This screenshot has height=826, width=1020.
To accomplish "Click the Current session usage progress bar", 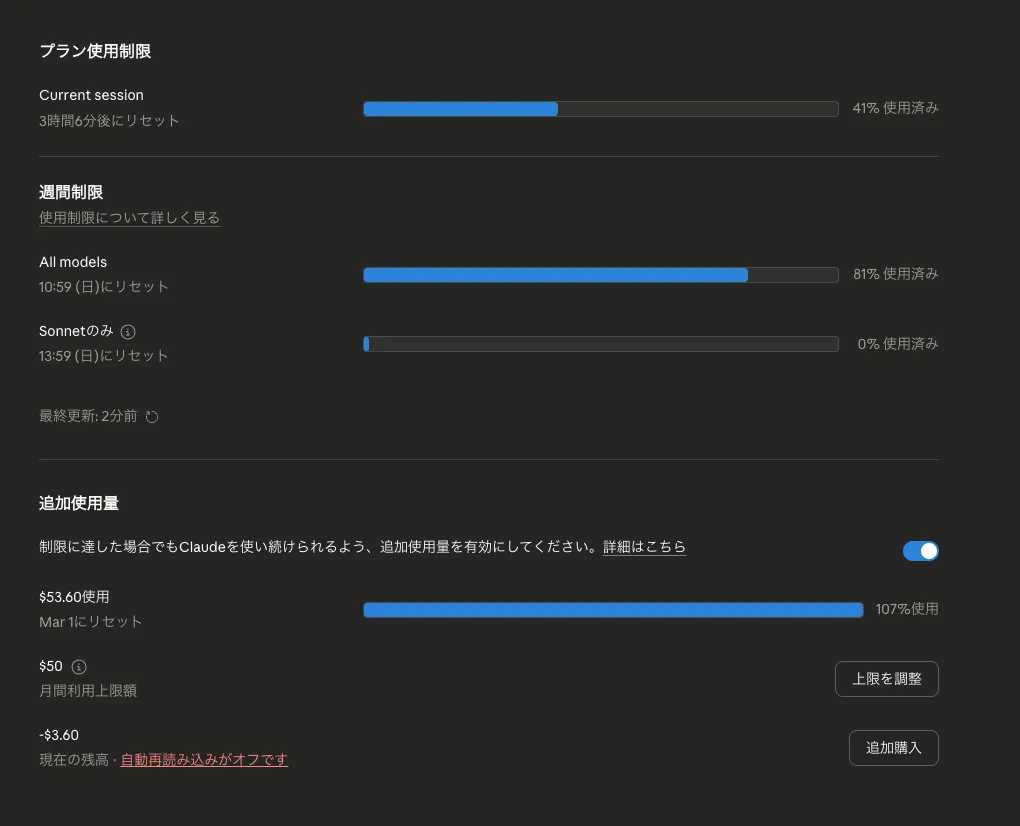I will [x=600, y=109].
